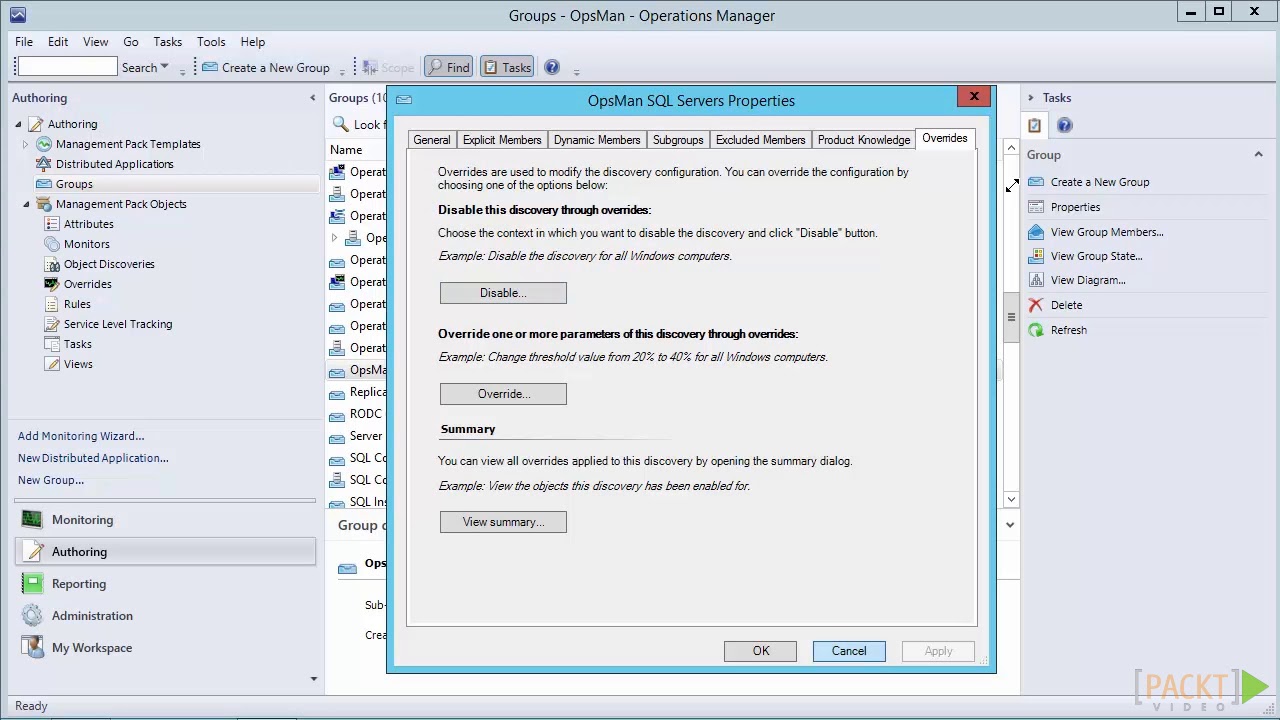Viewport: 1280px width, 720px height.
Task: Select the Overrides icon in Authoring tree
Action: pos(52,284)
